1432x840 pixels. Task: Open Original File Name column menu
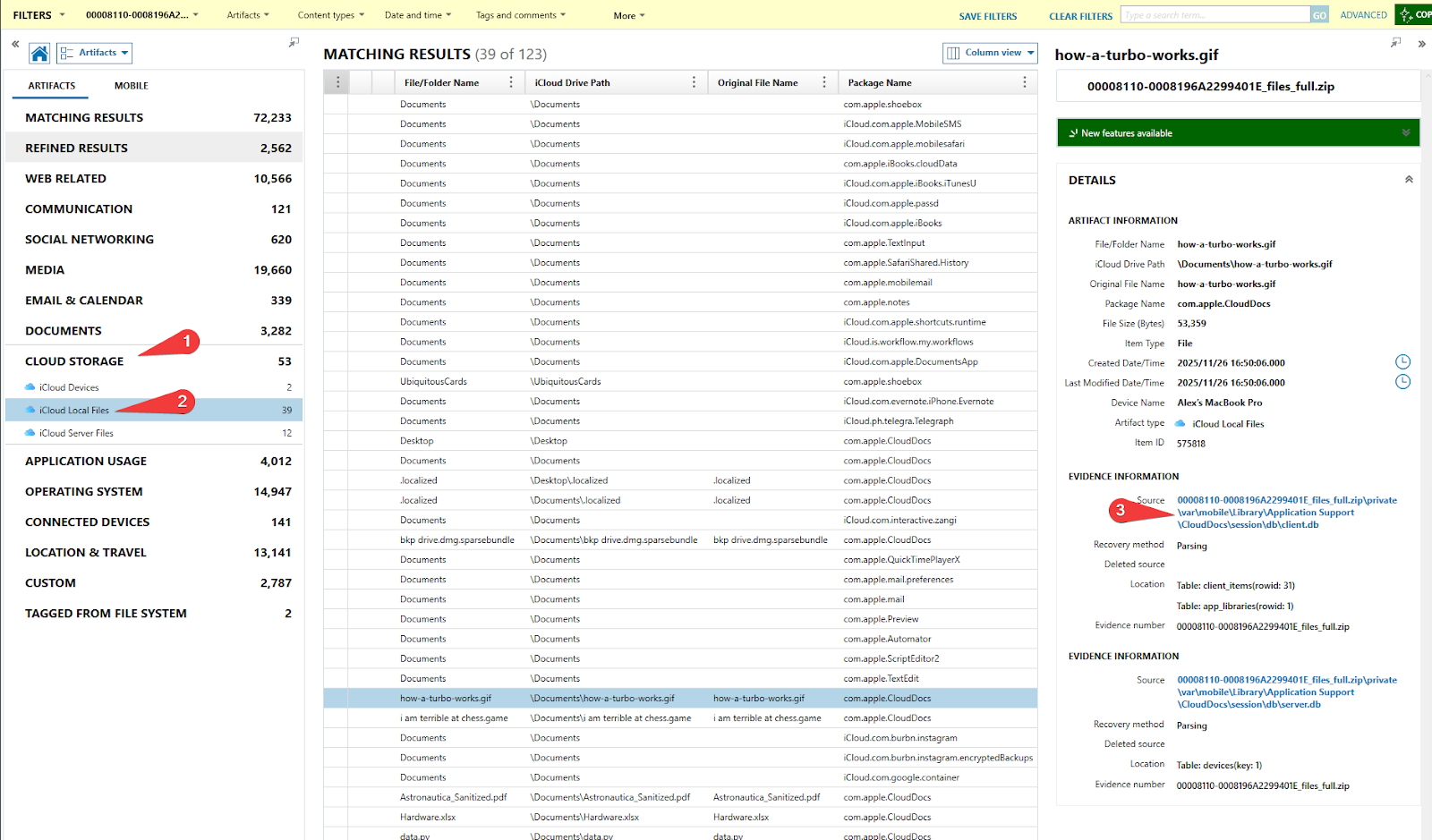point(824,82)
